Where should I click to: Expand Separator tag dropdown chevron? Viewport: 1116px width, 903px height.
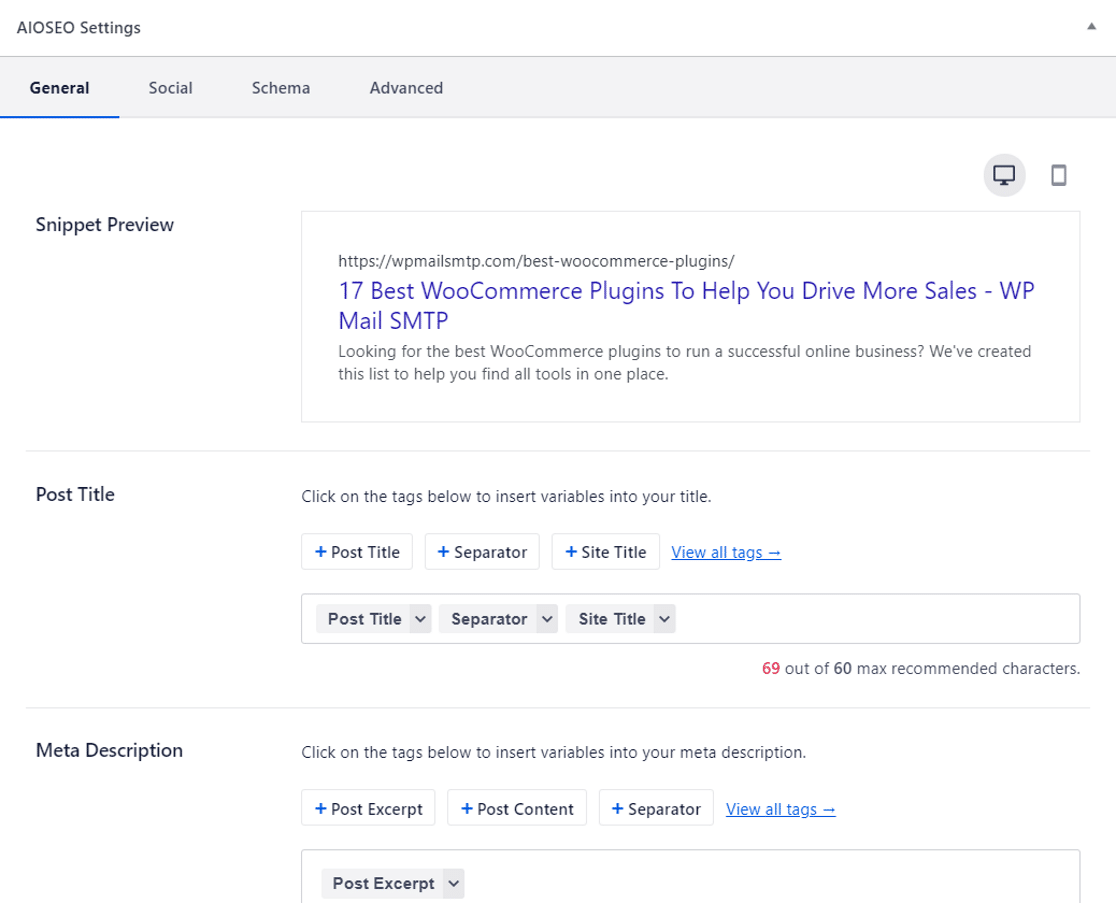point(547,619)
